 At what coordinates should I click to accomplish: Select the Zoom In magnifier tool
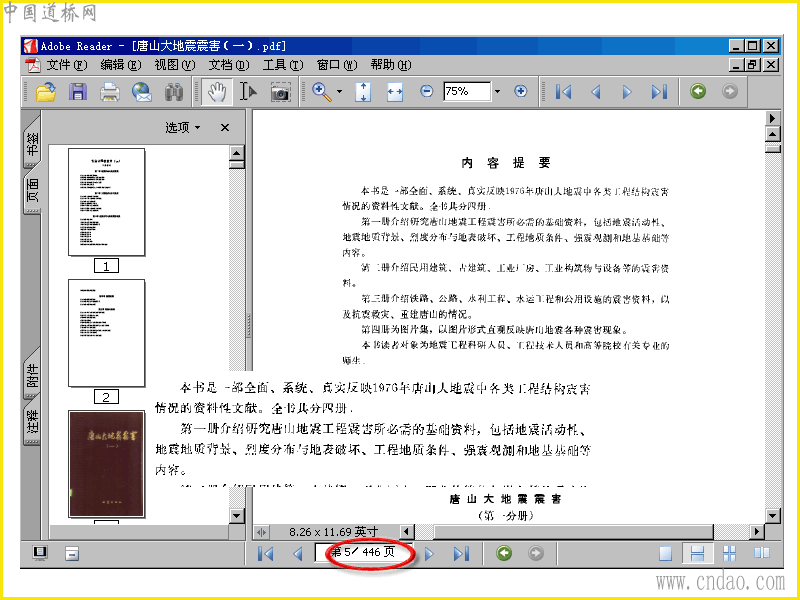click(x=321, y=92)
